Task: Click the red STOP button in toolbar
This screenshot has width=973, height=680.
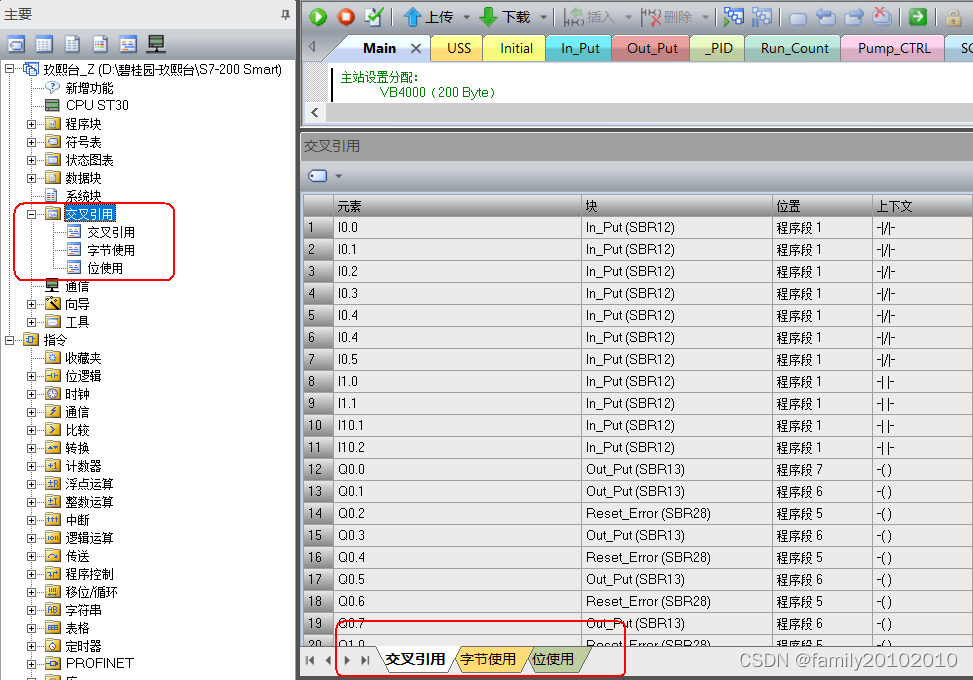Action: [x=345, y=16]
